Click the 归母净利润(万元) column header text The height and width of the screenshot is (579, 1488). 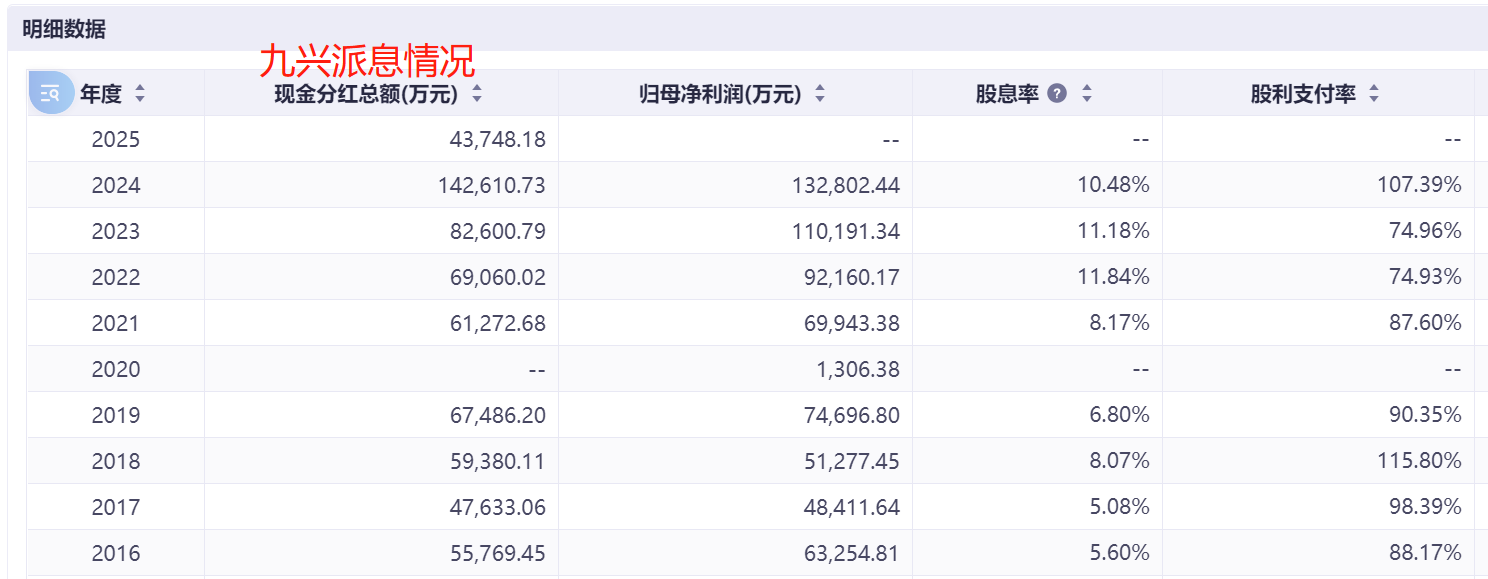point(721,94)
